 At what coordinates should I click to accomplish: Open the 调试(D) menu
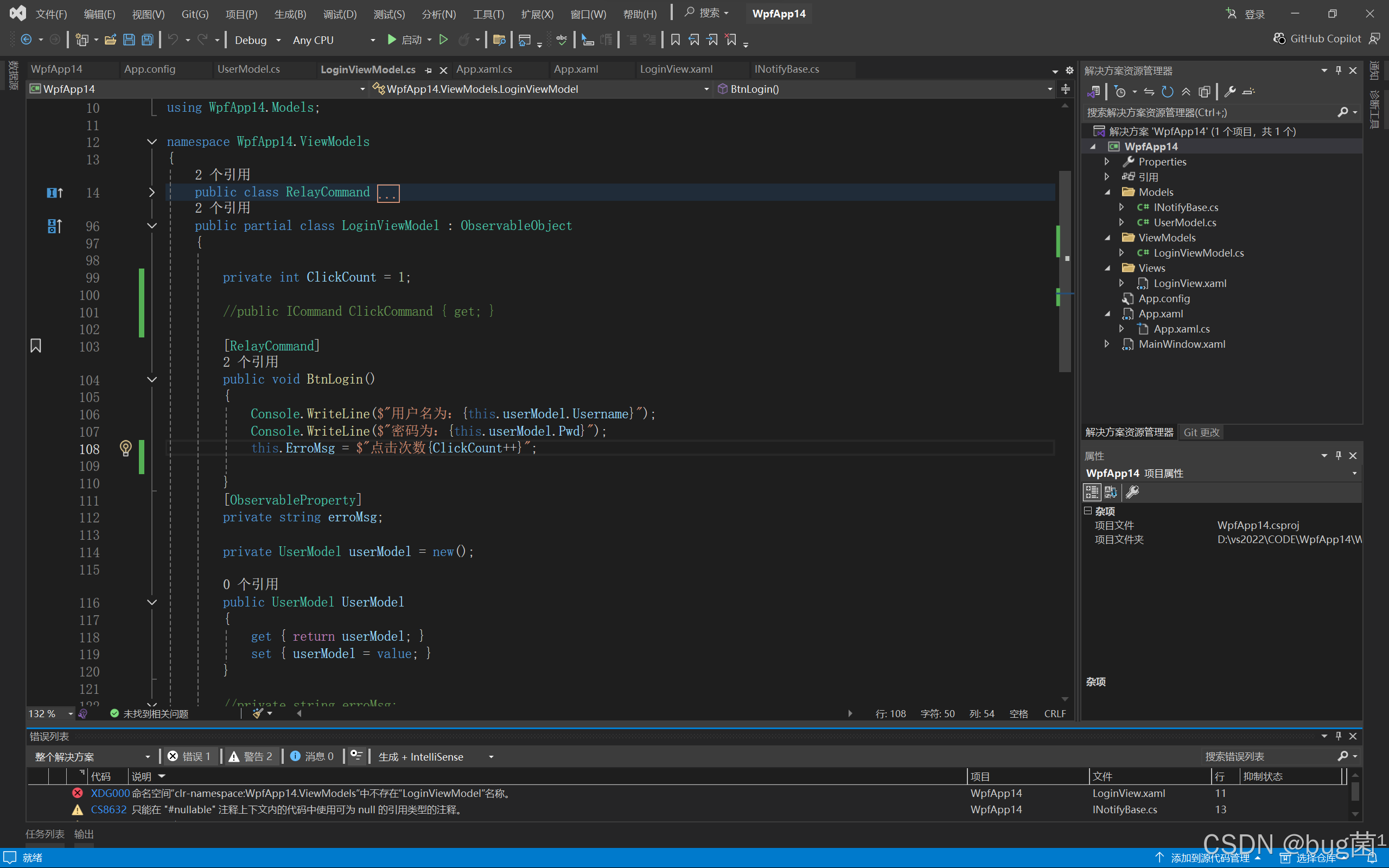click(x=340, y=14)
